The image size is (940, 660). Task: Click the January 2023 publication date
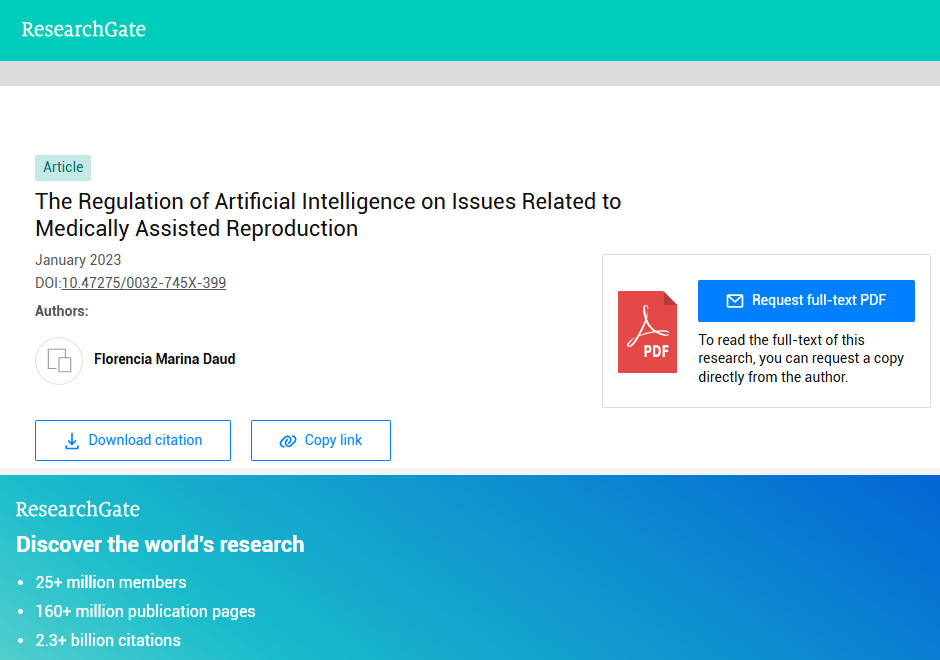(78, 260)
